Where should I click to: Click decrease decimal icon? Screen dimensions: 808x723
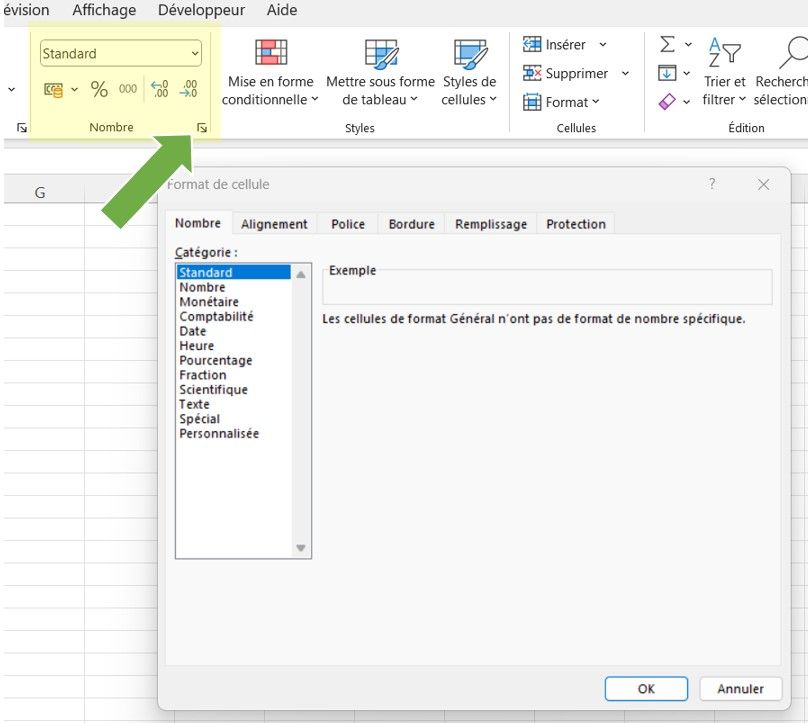coord(188,89)
